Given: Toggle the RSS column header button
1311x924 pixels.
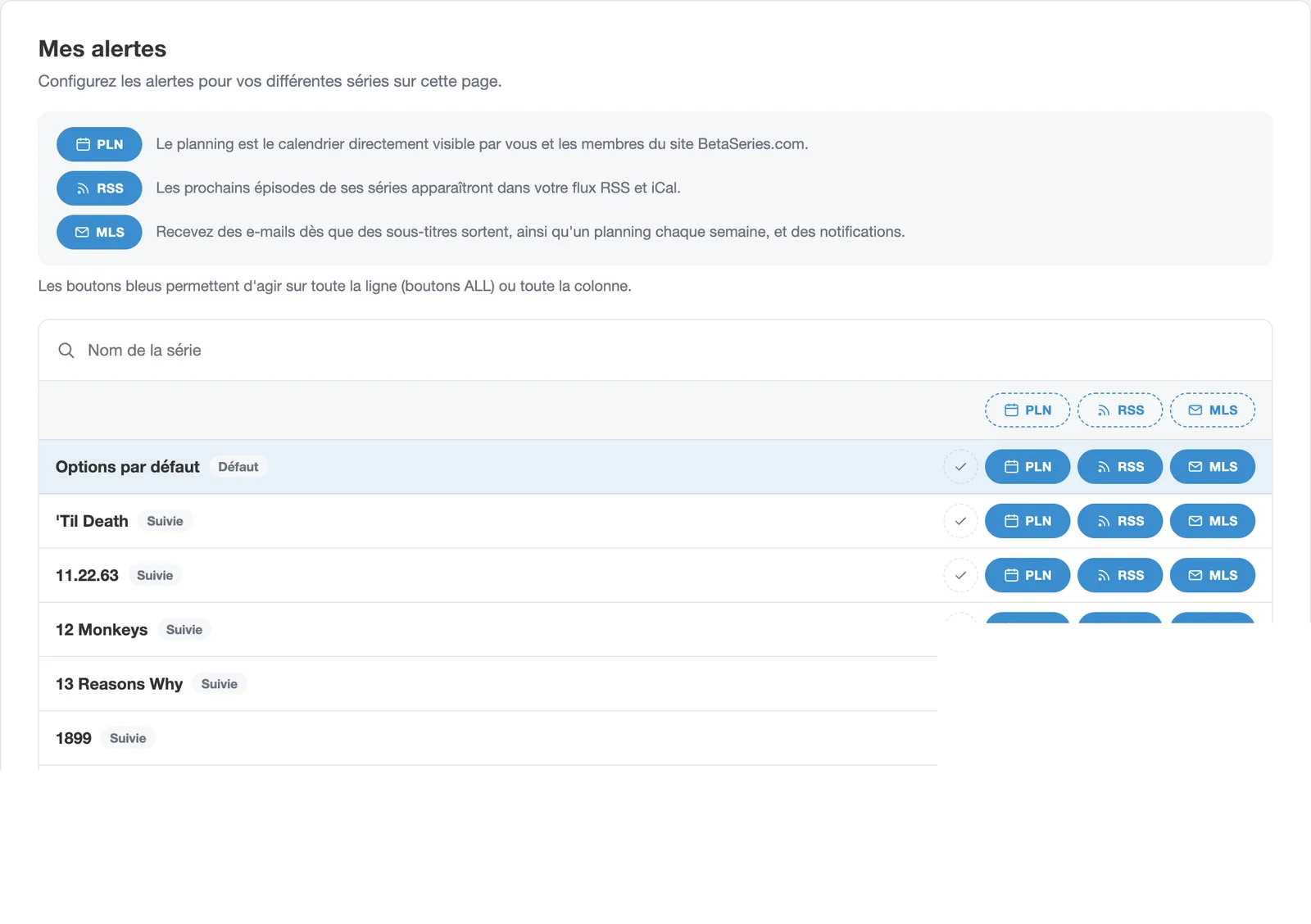Looking at the screenshot, I should coord(1120,410).
